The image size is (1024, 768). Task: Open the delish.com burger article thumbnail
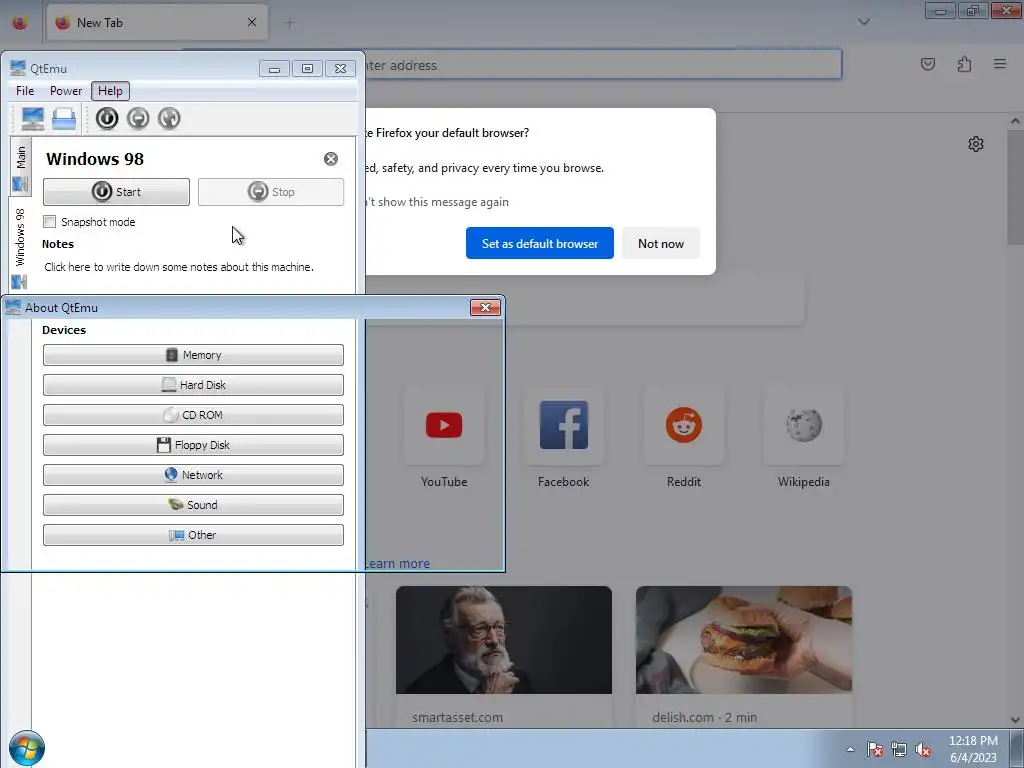[744, 640]
